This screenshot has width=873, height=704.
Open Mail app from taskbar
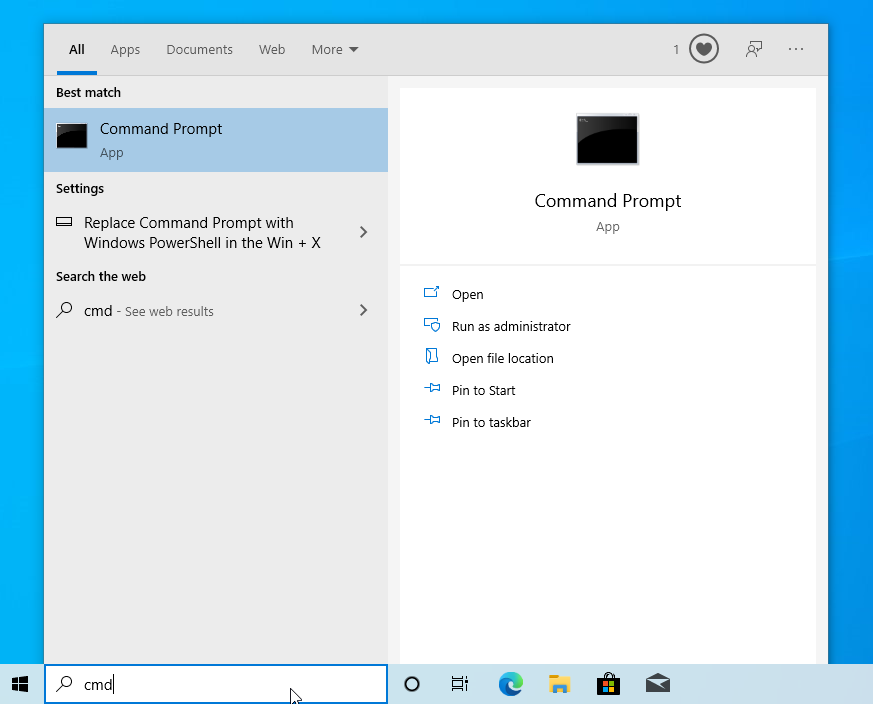[658, 683]
